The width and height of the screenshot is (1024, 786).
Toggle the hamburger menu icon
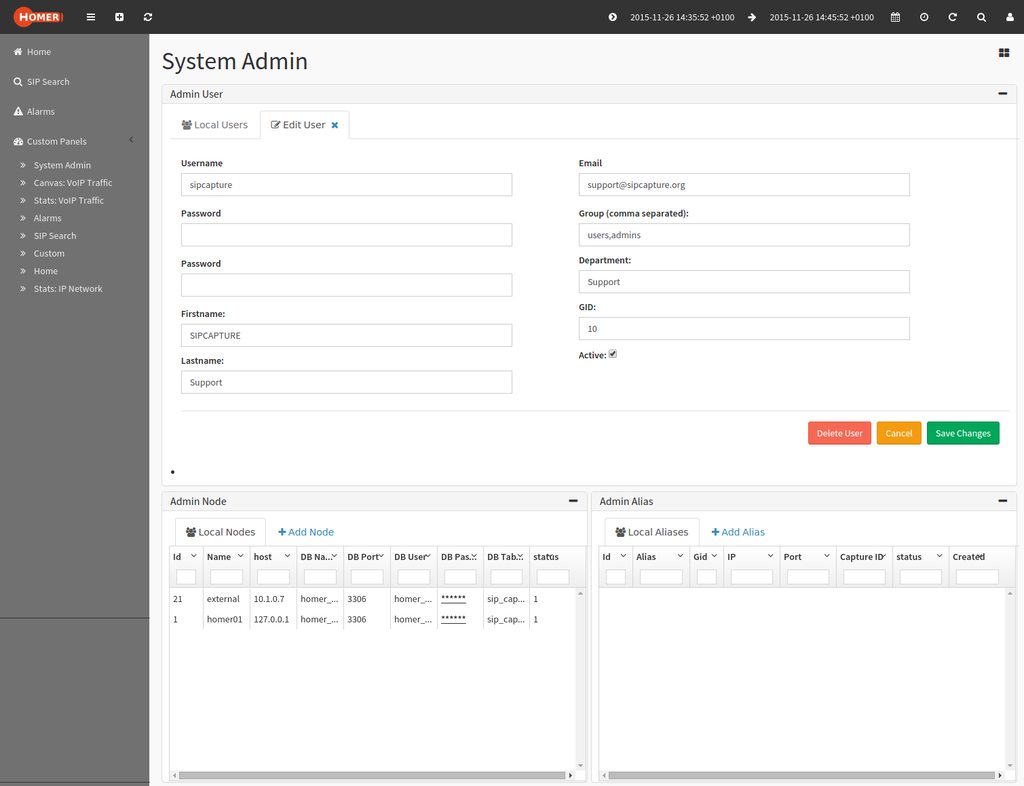[x=91, y=17]
